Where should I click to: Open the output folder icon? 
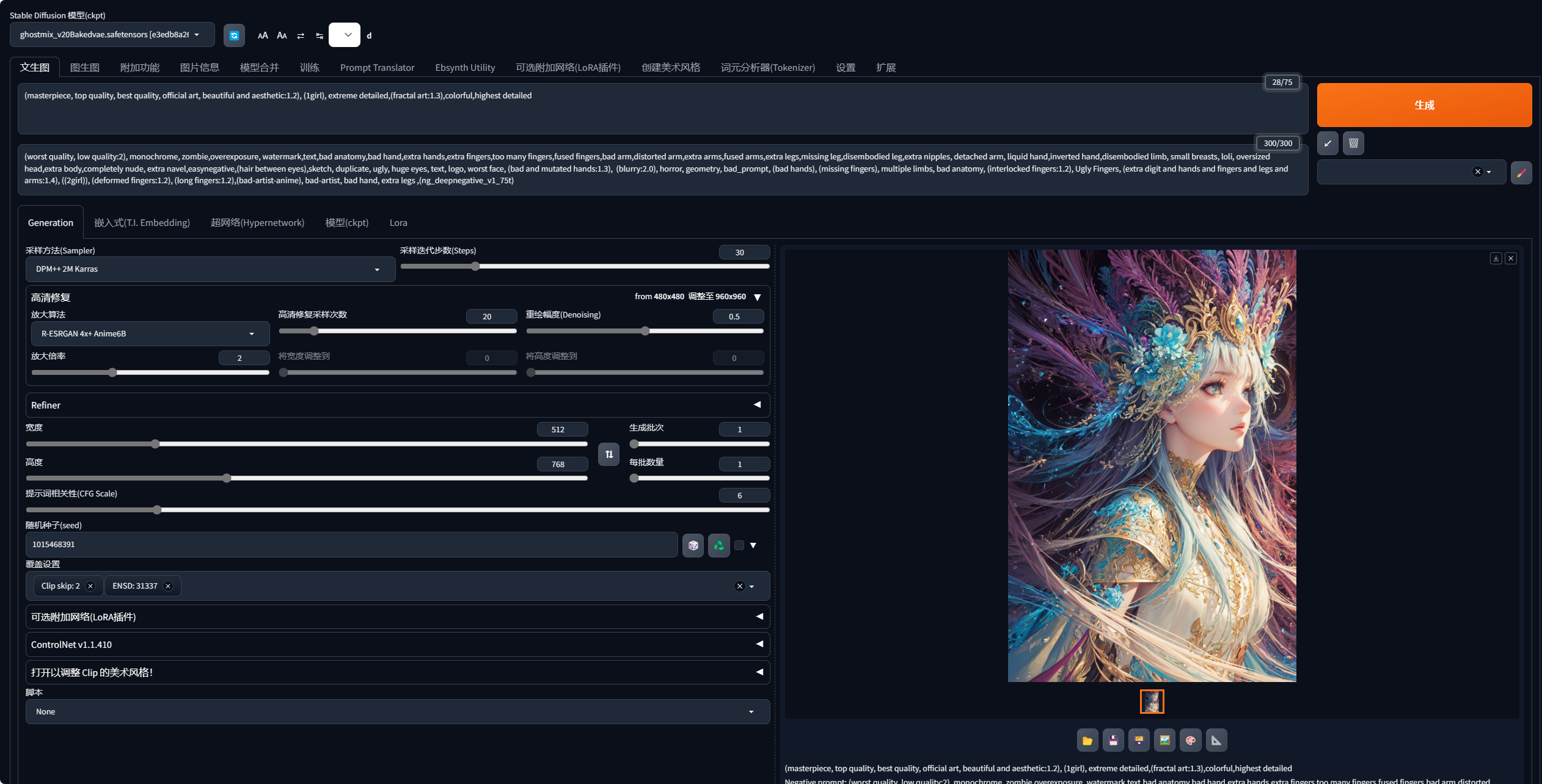click(1087, 741)
